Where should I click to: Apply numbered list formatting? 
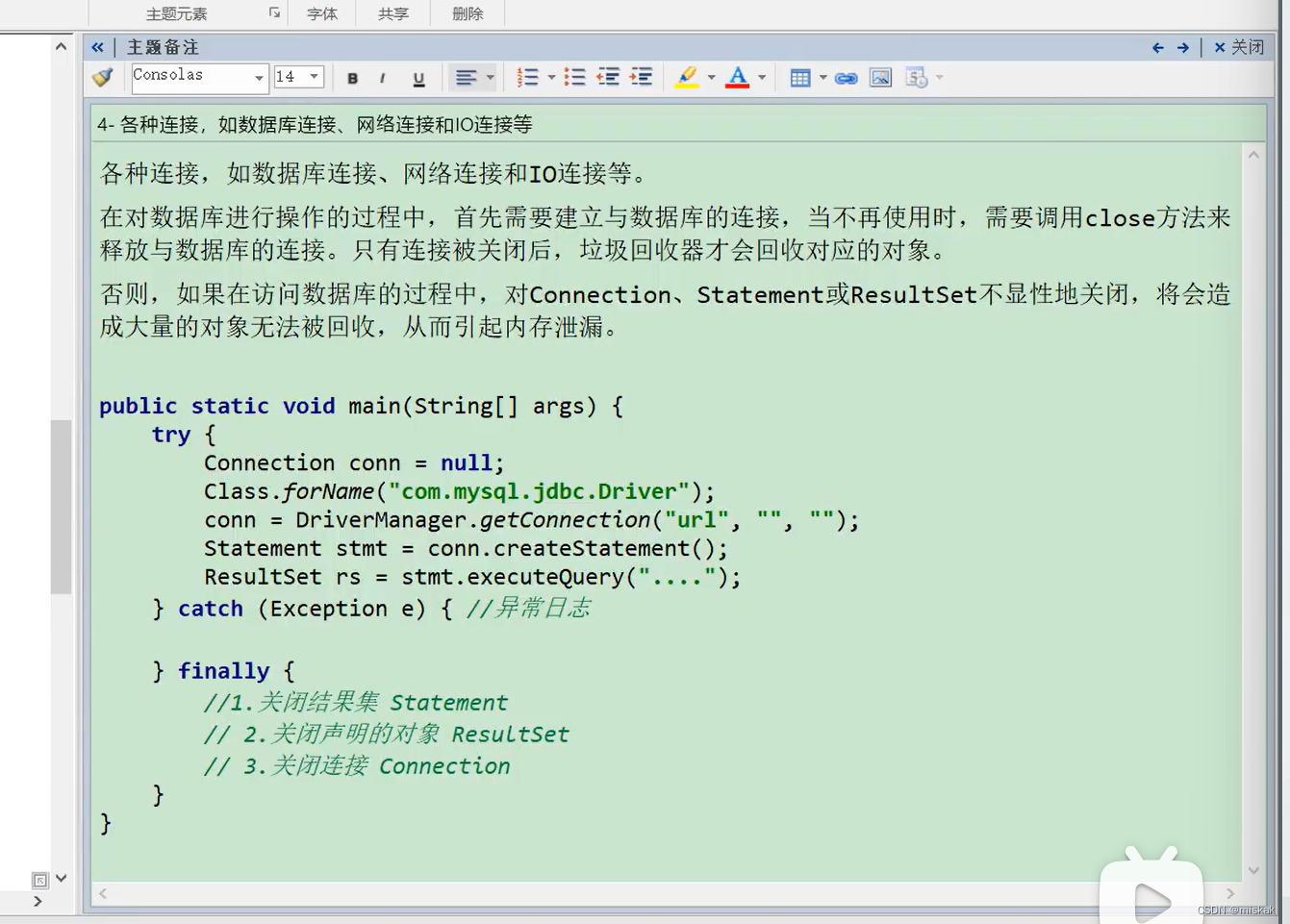pos(527,78)
